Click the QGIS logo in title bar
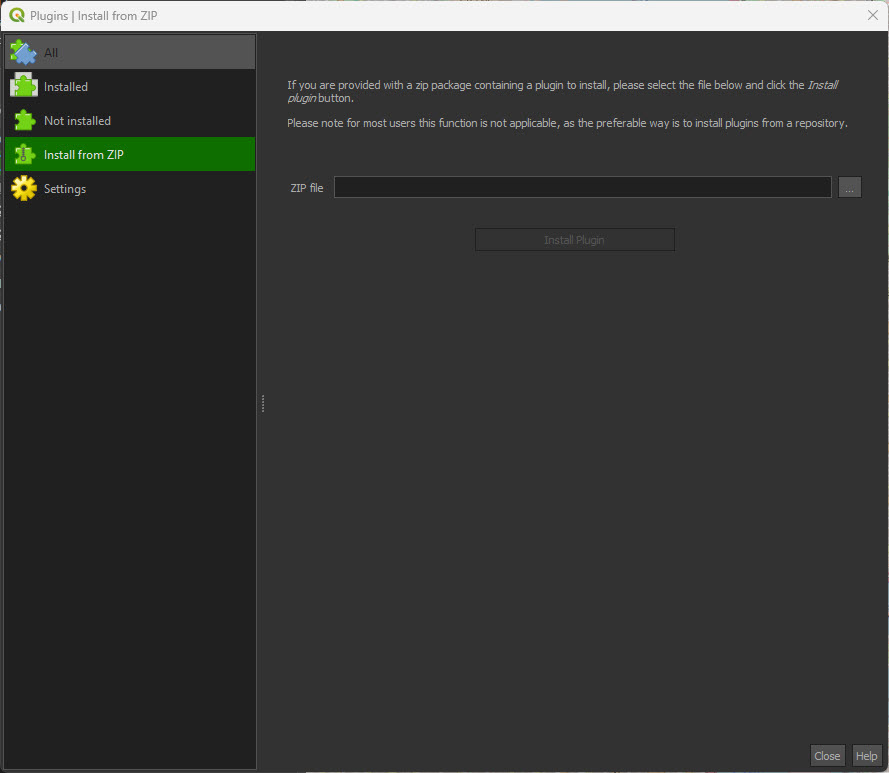The width and height of the screenshot is (889, 773). click(16, 16)
